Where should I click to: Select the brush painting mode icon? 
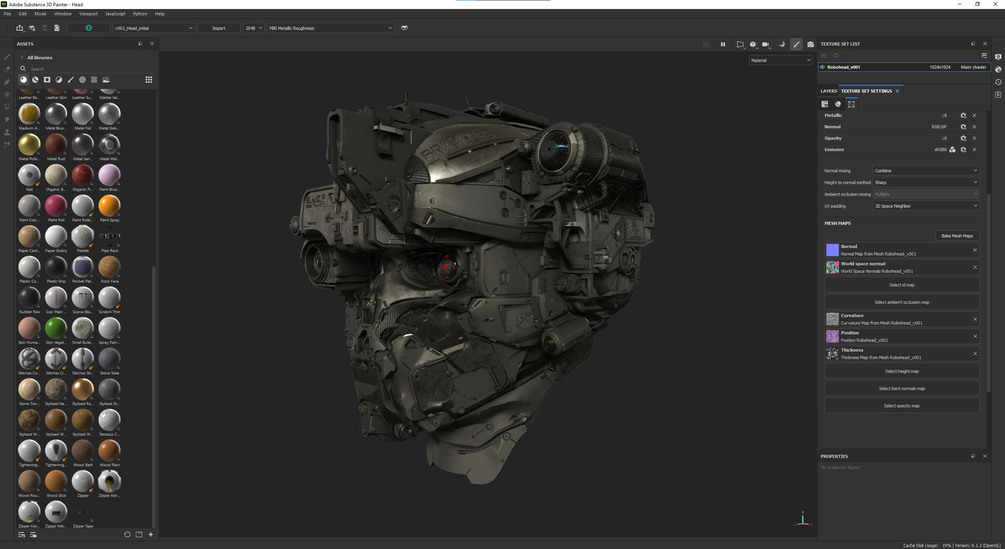[796, 44]
